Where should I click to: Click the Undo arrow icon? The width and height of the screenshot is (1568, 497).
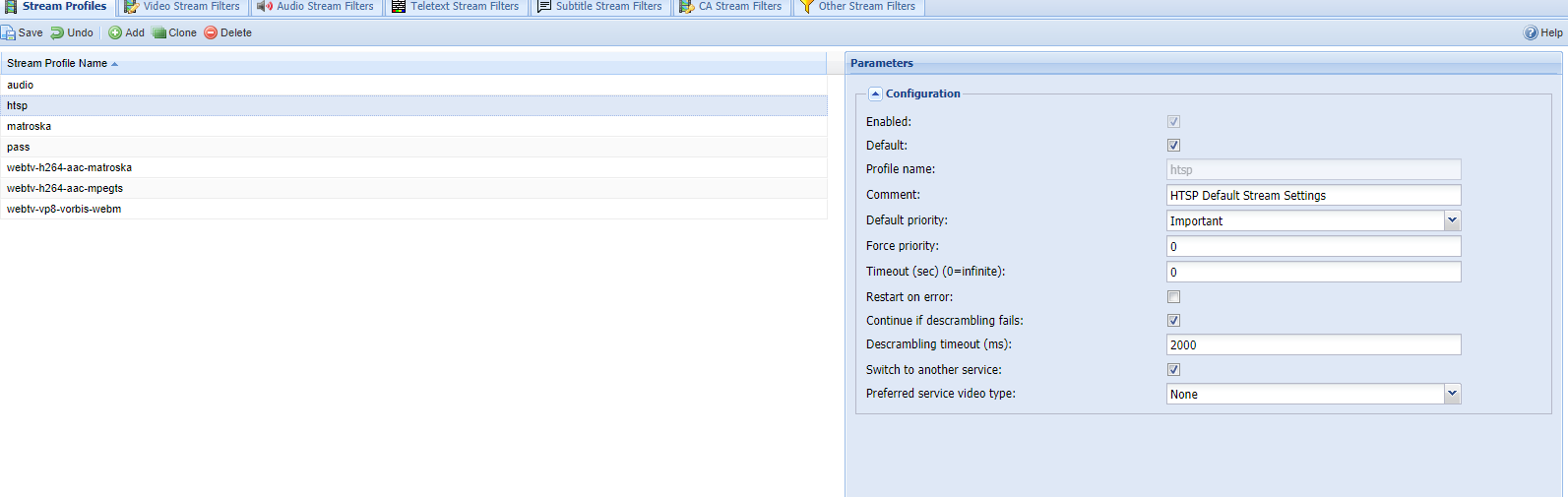point(57,32)
